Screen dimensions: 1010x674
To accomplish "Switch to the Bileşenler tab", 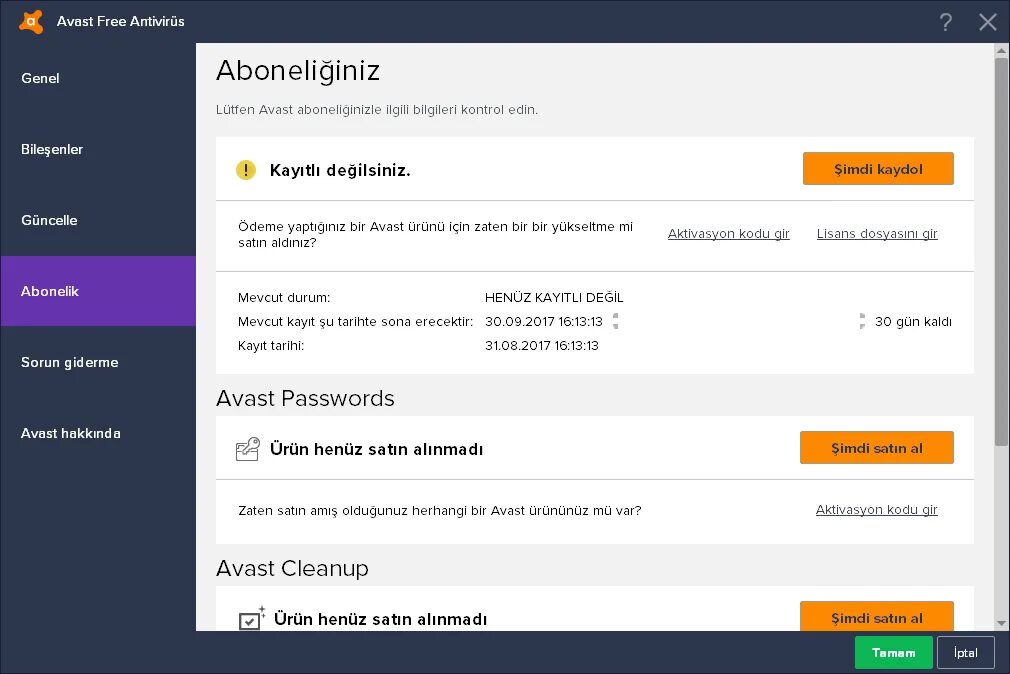I will [52, 149].
